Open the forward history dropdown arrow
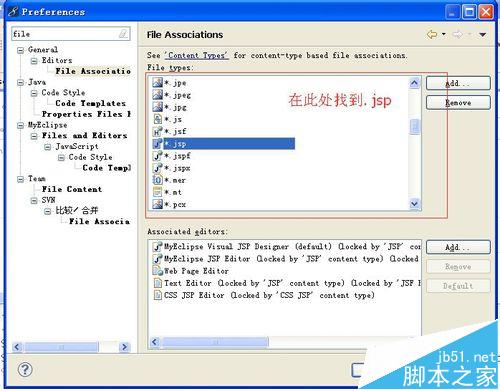 tap(469, 34)
